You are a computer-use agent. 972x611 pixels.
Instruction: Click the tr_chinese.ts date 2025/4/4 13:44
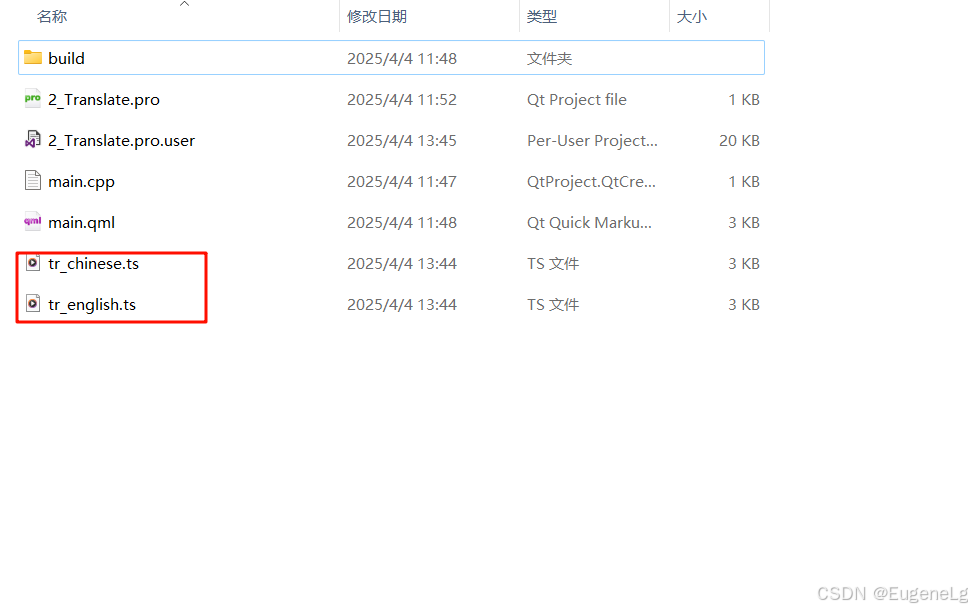402,263
